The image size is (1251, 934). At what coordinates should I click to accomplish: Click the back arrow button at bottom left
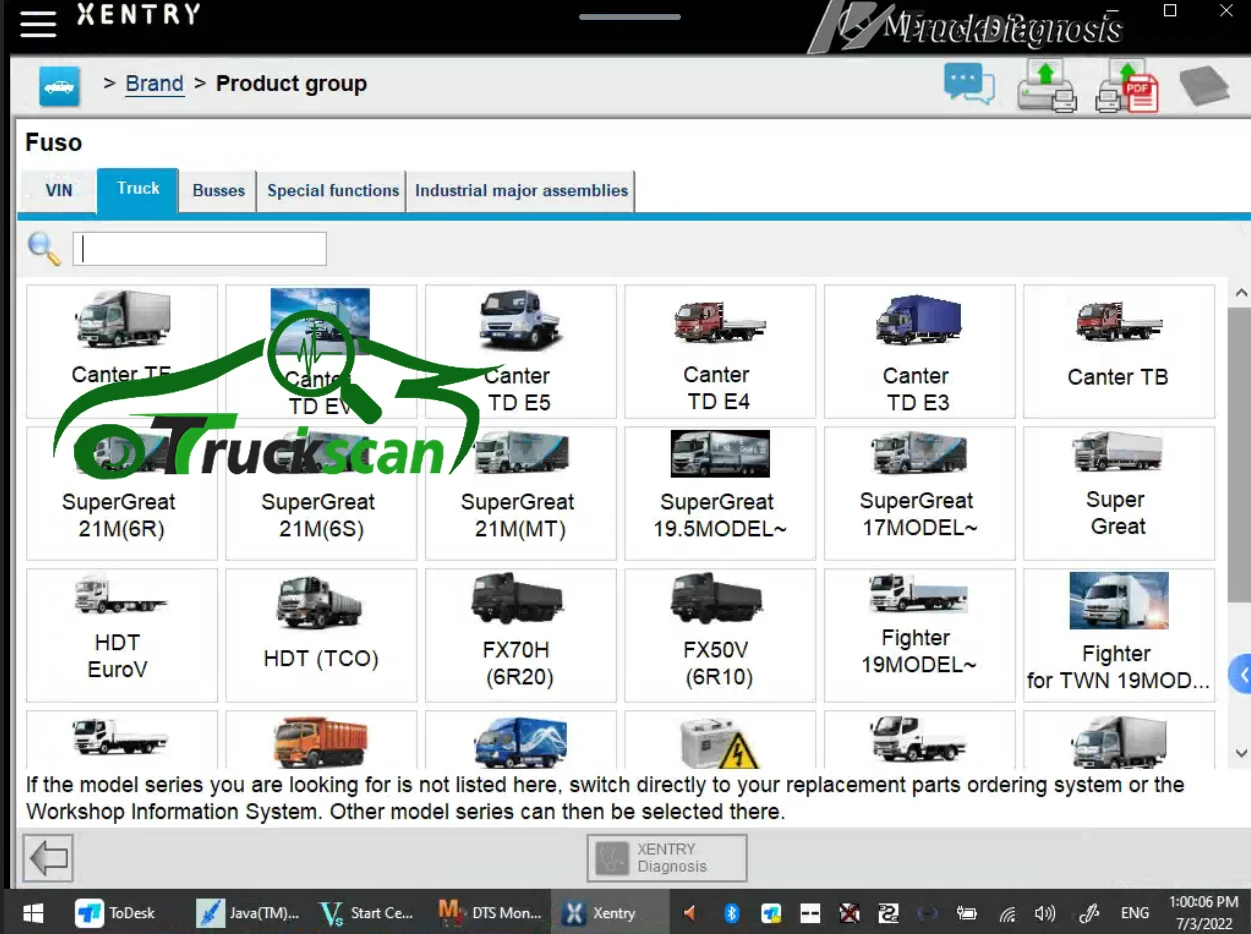click(x=48, y=858)
